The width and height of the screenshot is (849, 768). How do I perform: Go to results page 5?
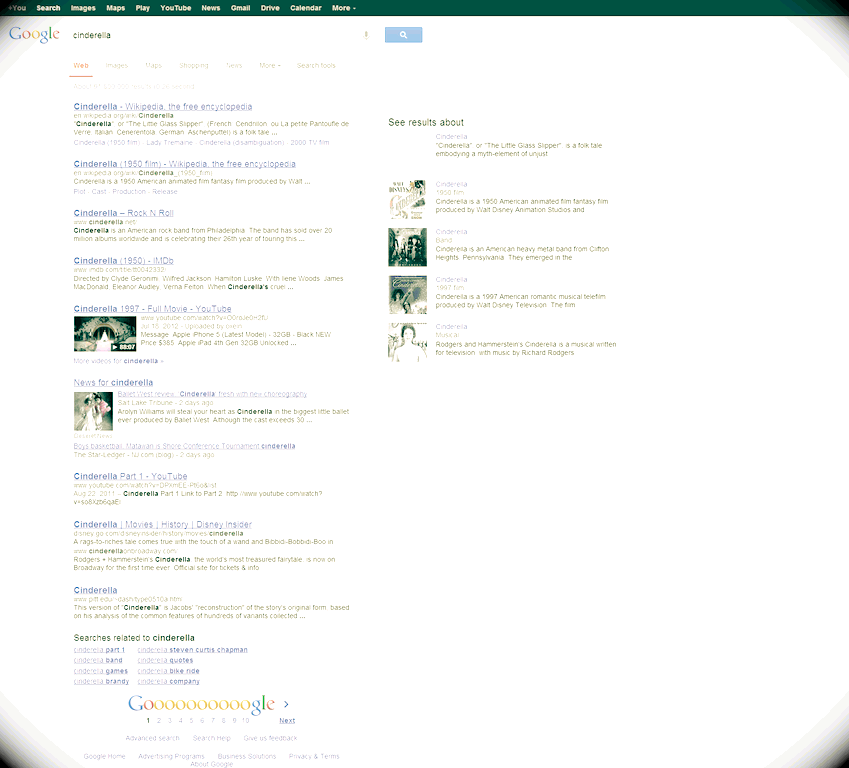click(191, 721)
